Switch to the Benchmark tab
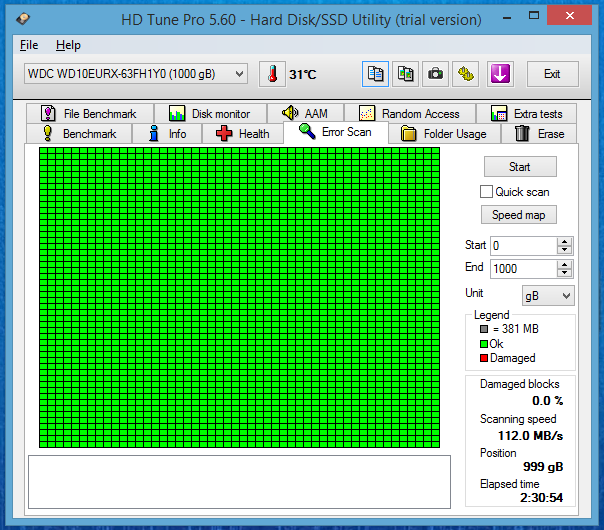 click(x=79, y=134)
